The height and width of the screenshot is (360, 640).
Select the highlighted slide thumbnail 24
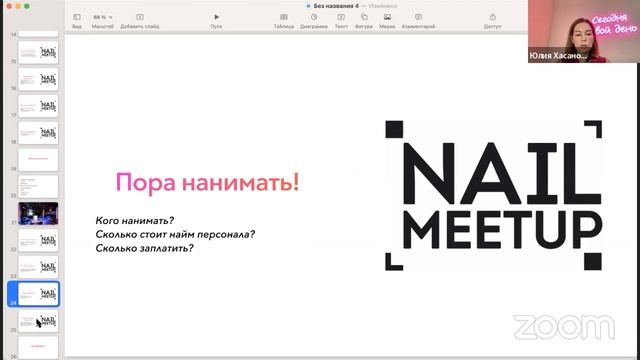click(x=38, y=294)
